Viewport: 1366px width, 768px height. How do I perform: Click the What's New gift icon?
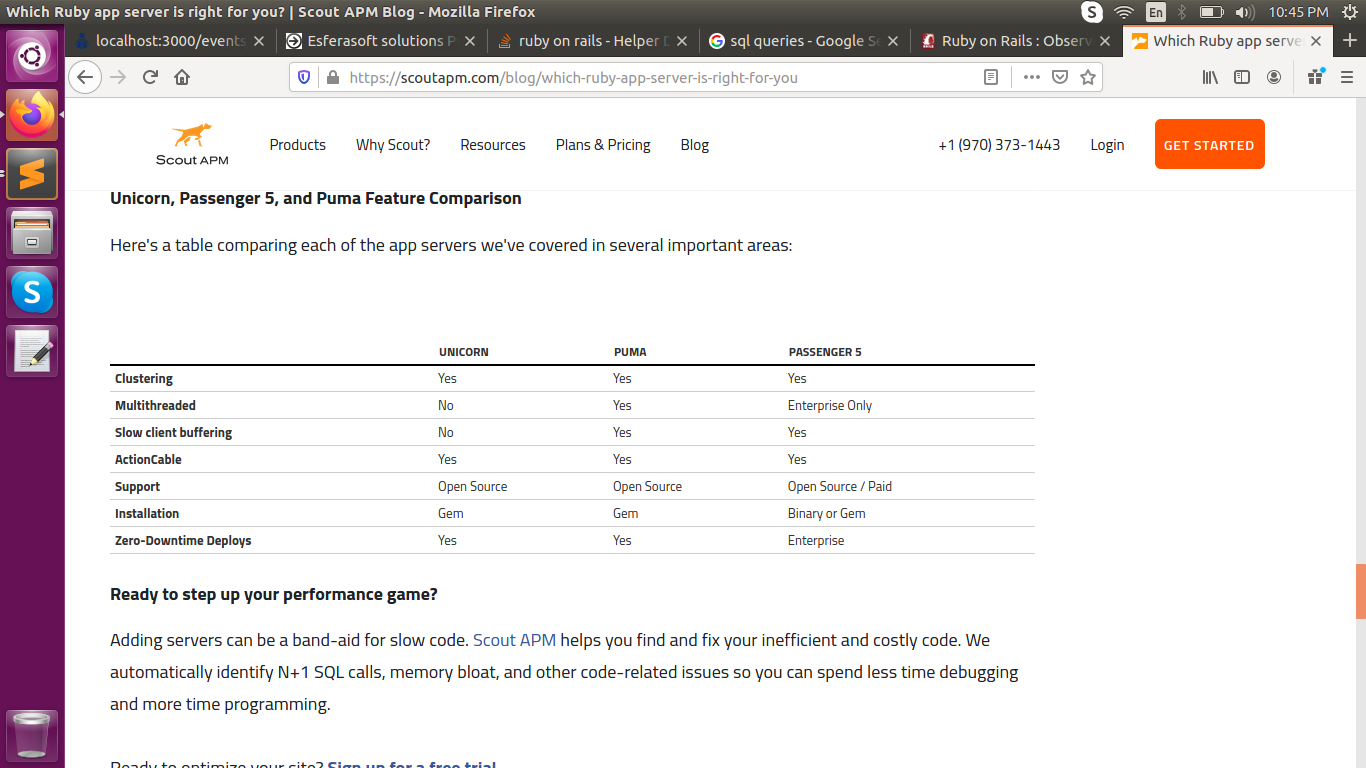click(1315, 77)
